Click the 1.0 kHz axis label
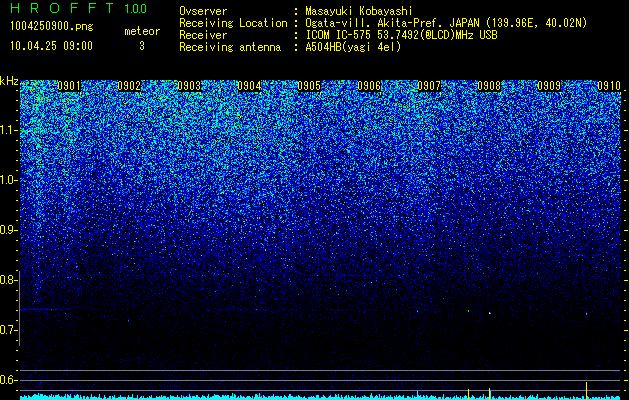 point(9,180)
